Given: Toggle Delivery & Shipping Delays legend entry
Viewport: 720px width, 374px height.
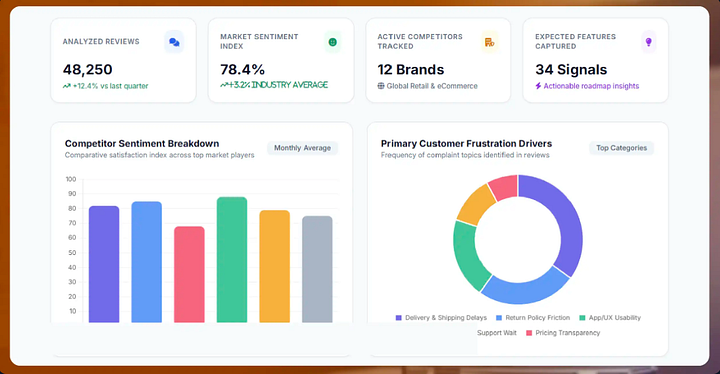Looking at the screenshot, I should tap(441, 317).
